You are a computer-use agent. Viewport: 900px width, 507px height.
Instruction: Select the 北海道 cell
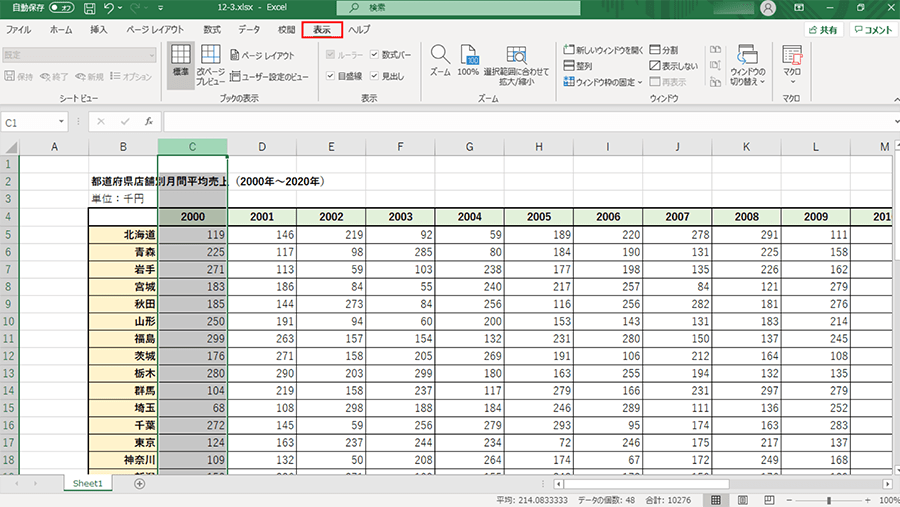(x=123, y=235)
